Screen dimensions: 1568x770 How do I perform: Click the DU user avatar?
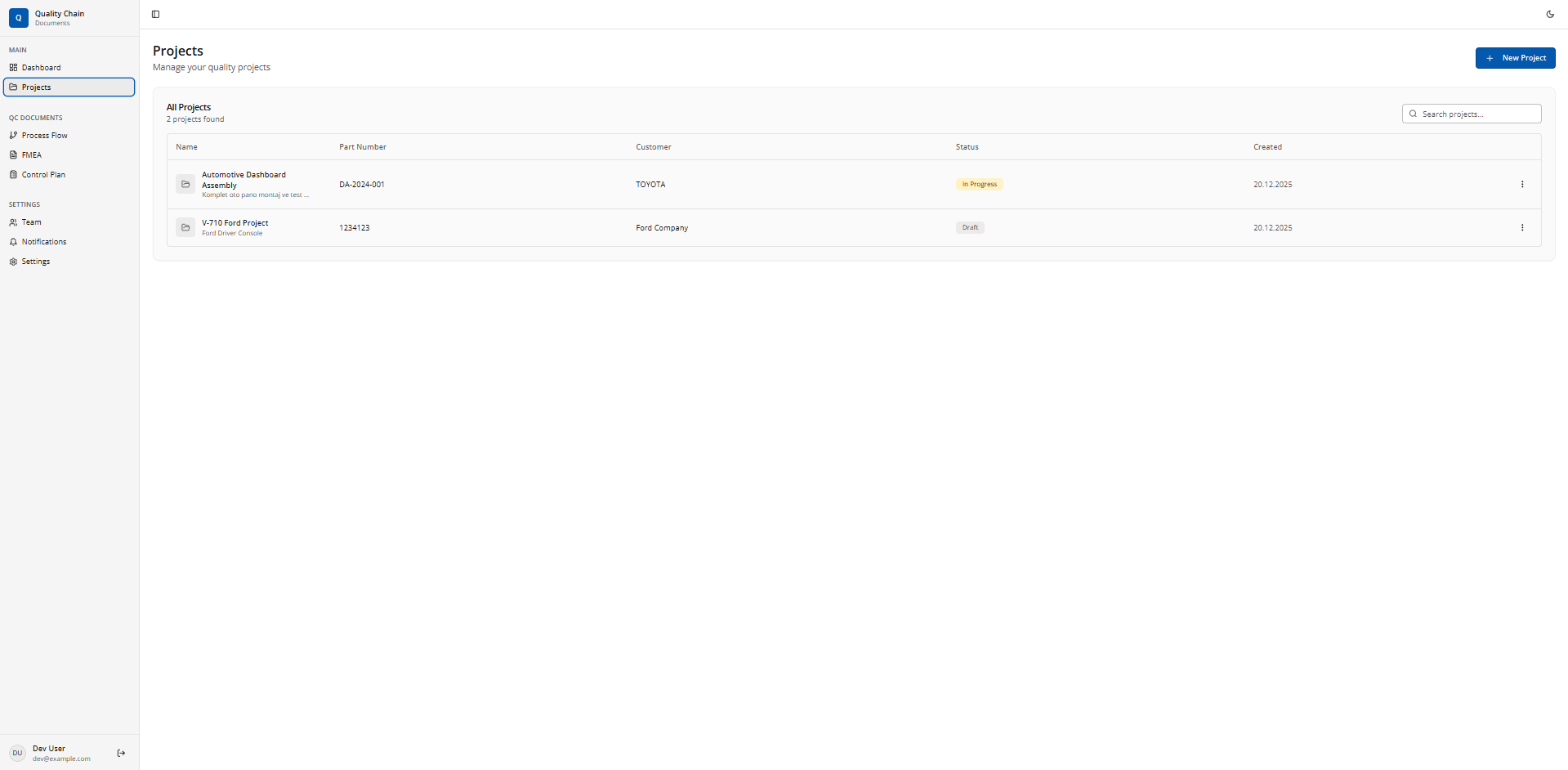click(17, 753)
